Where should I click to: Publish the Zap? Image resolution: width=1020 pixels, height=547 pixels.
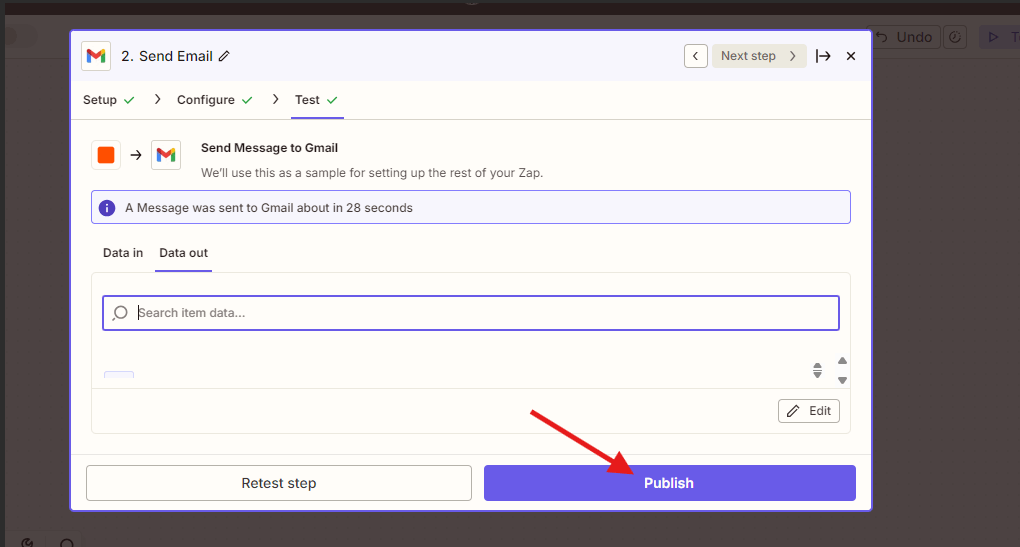pos(669,483)
